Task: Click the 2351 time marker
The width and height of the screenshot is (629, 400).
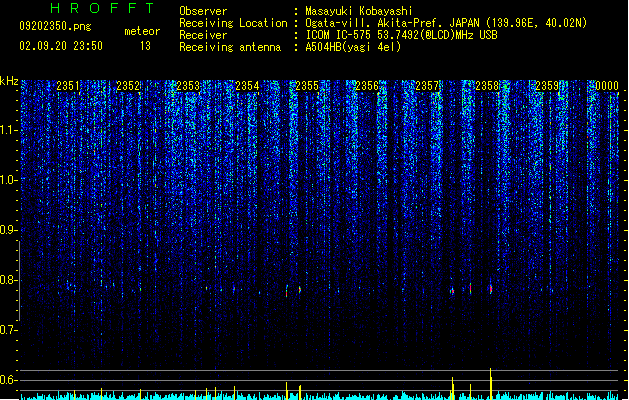Action: pos(68,85)
